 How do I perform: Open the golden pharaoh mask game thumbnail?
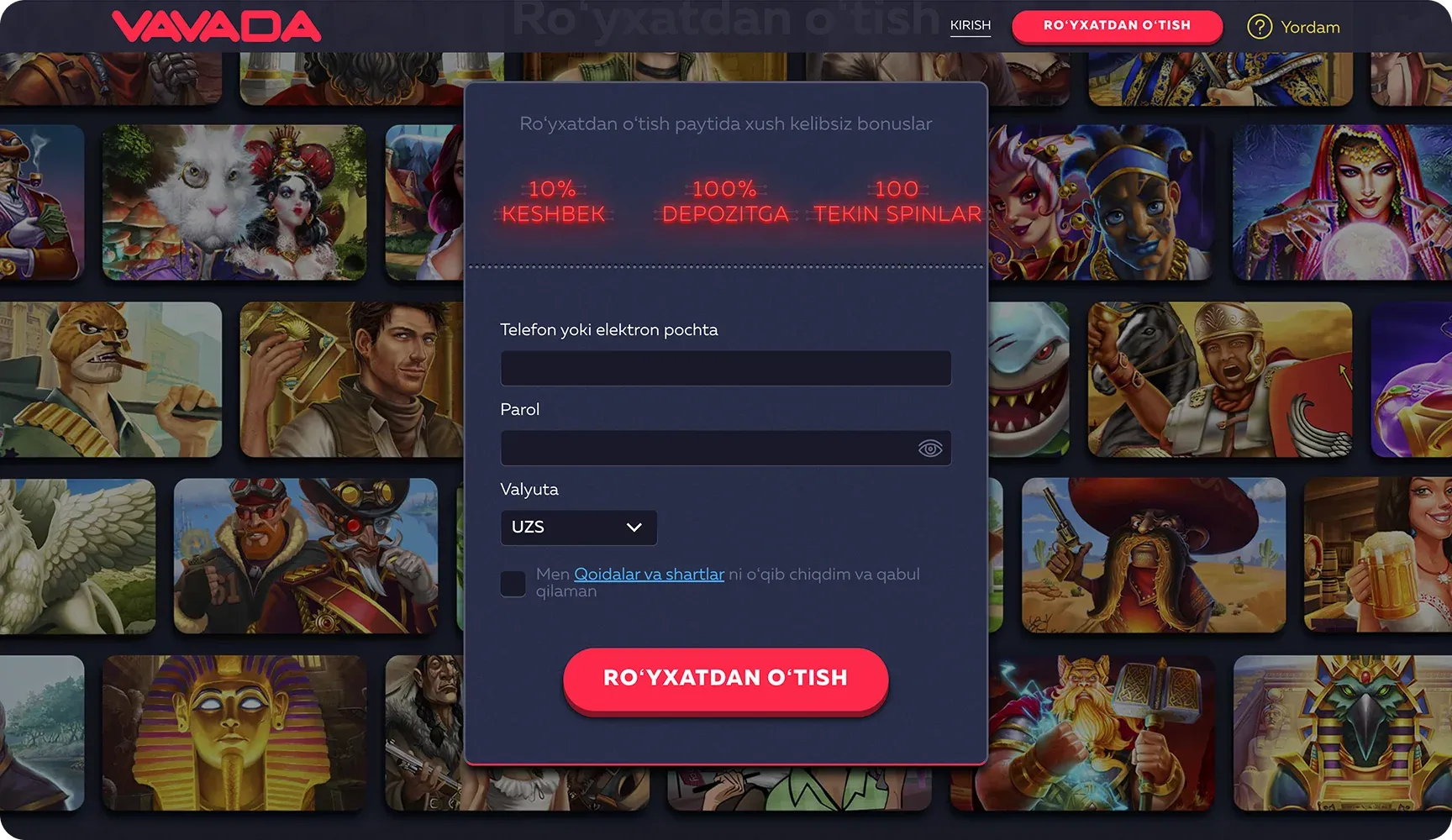coord(234,733)
